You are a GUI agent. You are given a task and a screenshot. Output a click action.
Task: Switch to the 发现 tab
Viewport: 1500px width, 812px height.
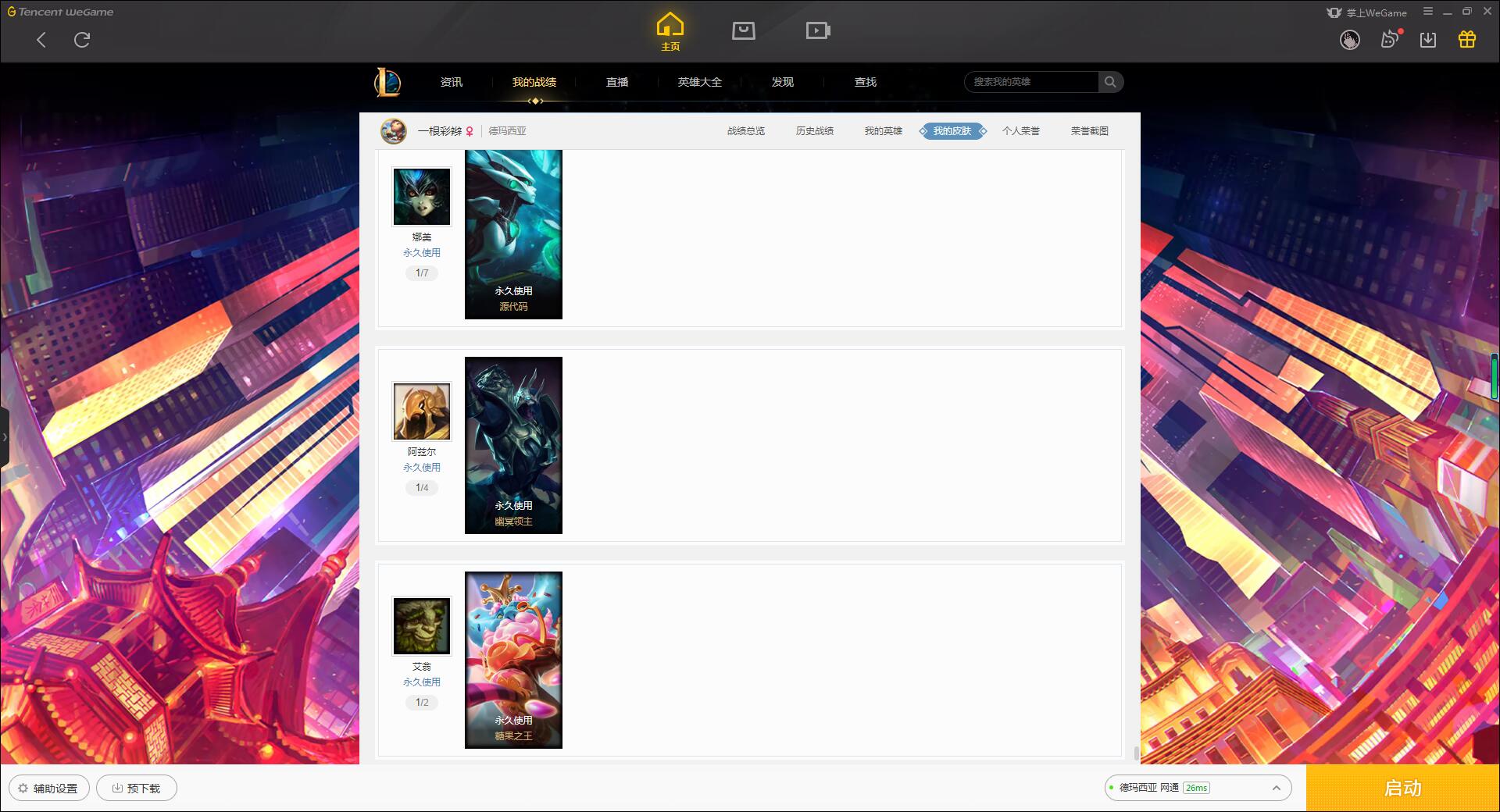[x=783, y=82]
